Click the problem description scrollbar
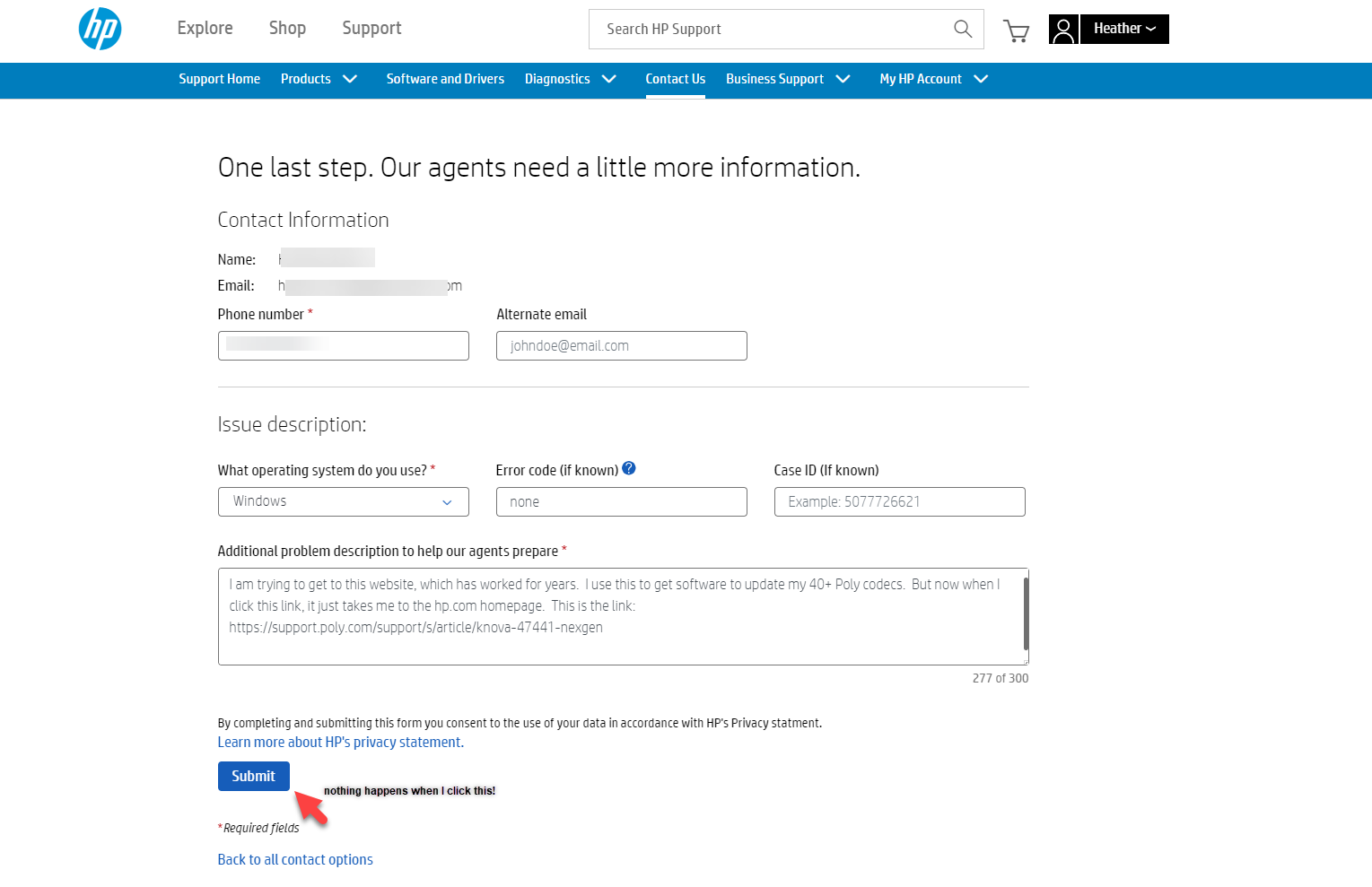This screenshot has width=1372, height=887. 1026,613
